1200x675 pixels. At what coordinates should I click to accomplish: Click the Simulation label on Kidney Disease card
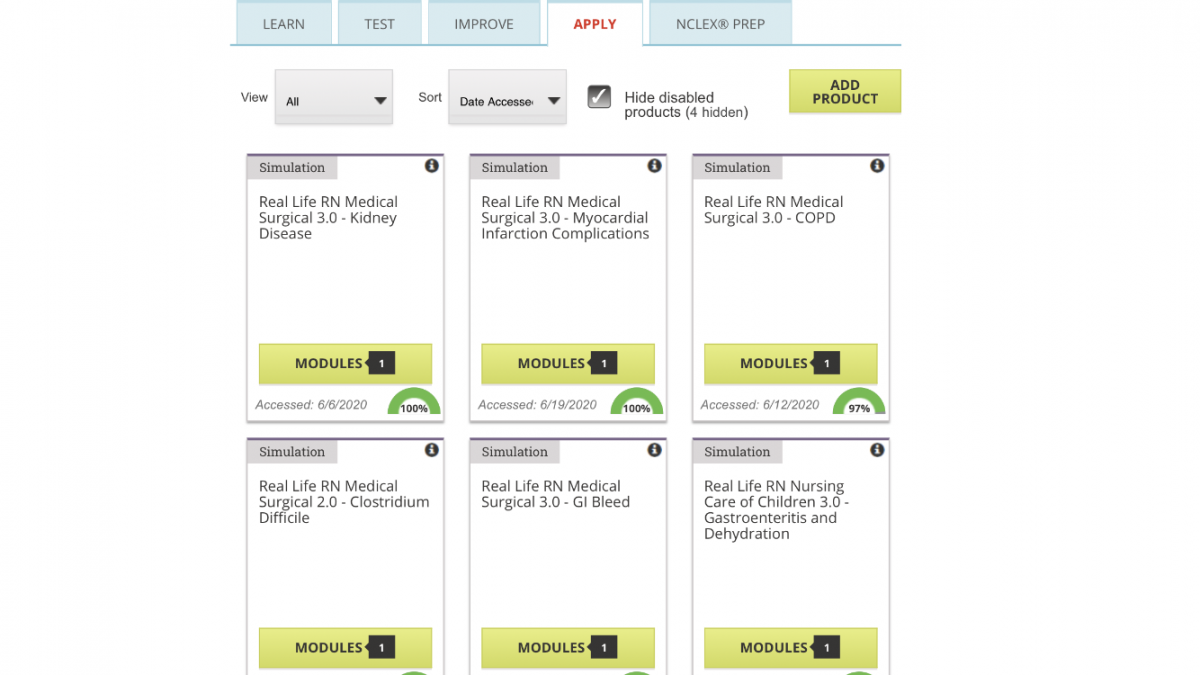292,168
